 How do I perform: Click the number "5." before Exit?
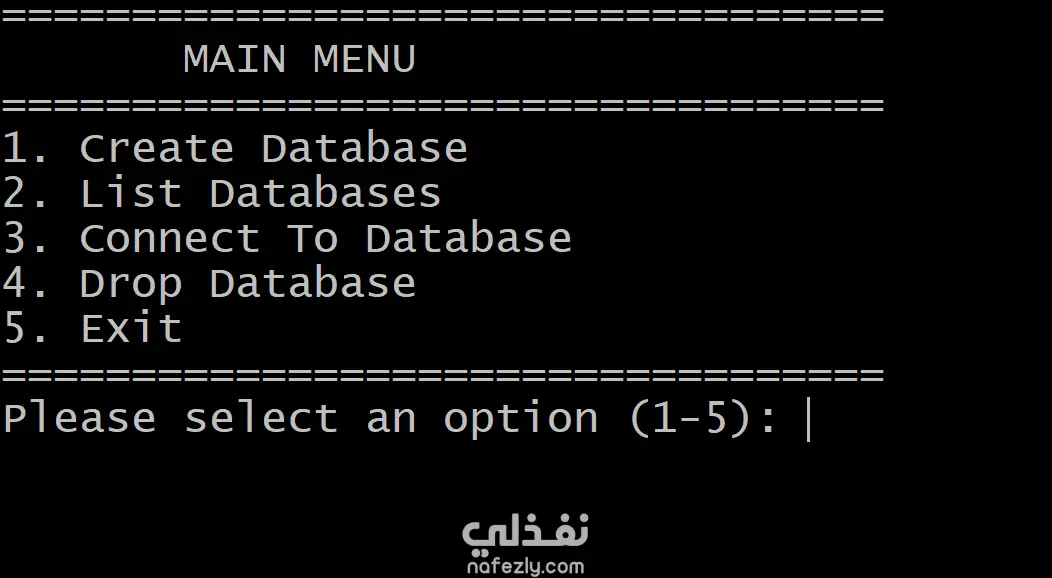coord(25,329)
